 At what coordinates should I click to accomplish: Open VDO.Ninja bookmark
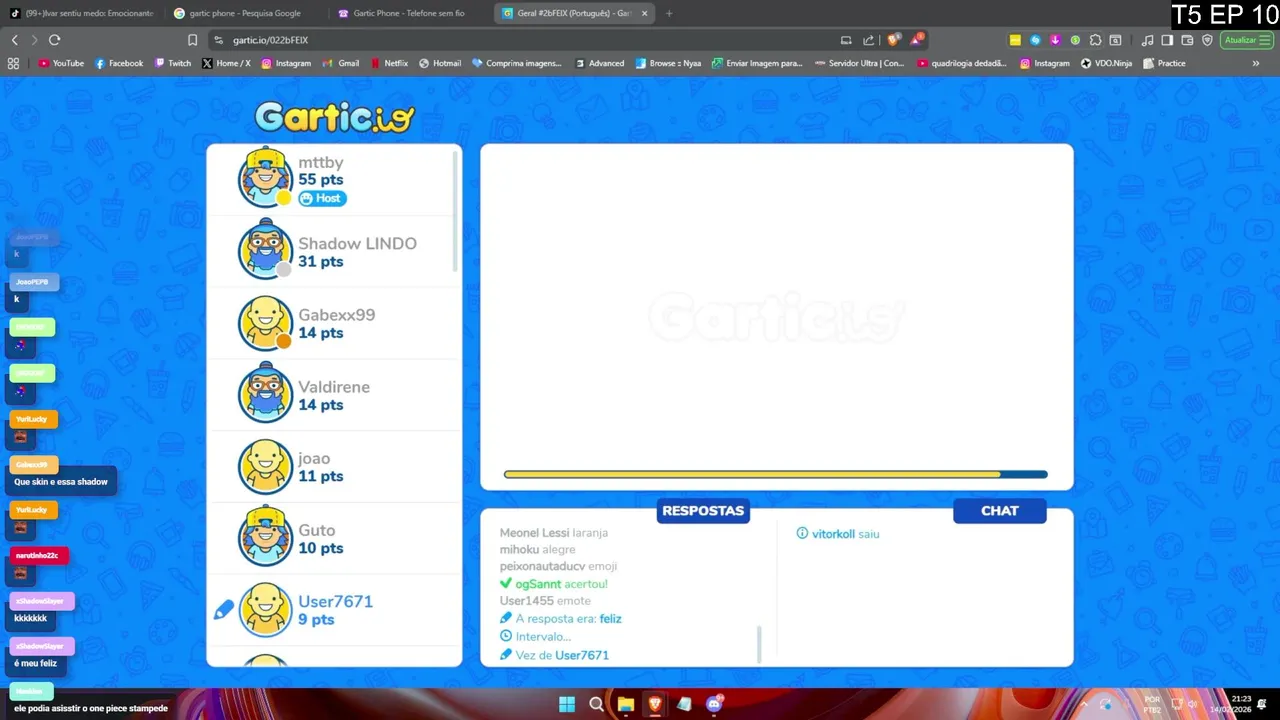[1106, 63]
